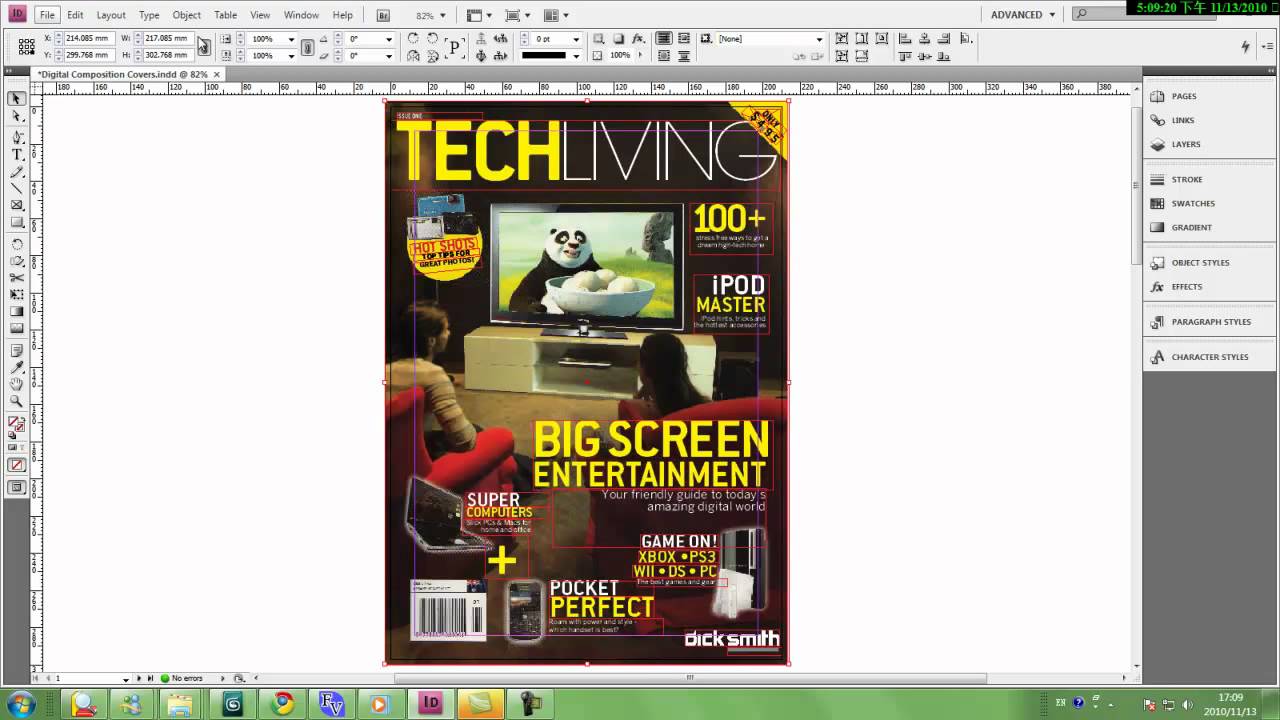
Task: Toggle Apply None fill swatch in toolbox
Action: click(17, 465)
